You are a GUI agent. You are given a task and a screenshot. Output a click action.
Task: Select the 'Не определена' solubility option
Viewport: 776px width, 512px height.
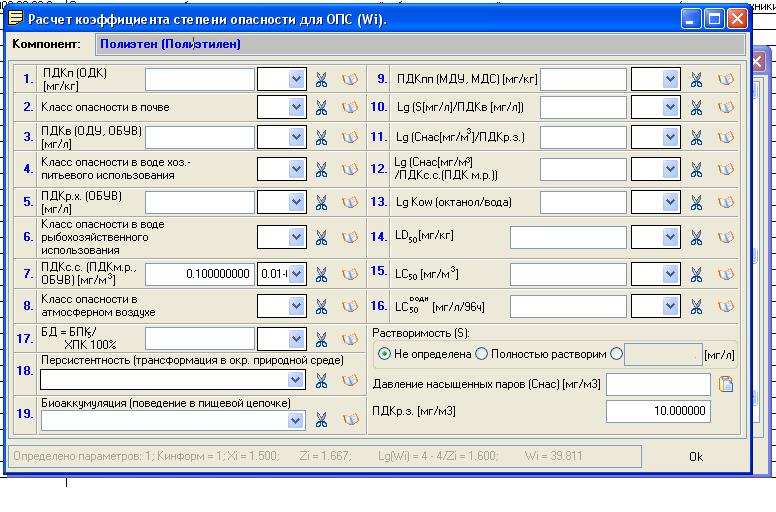384,353
